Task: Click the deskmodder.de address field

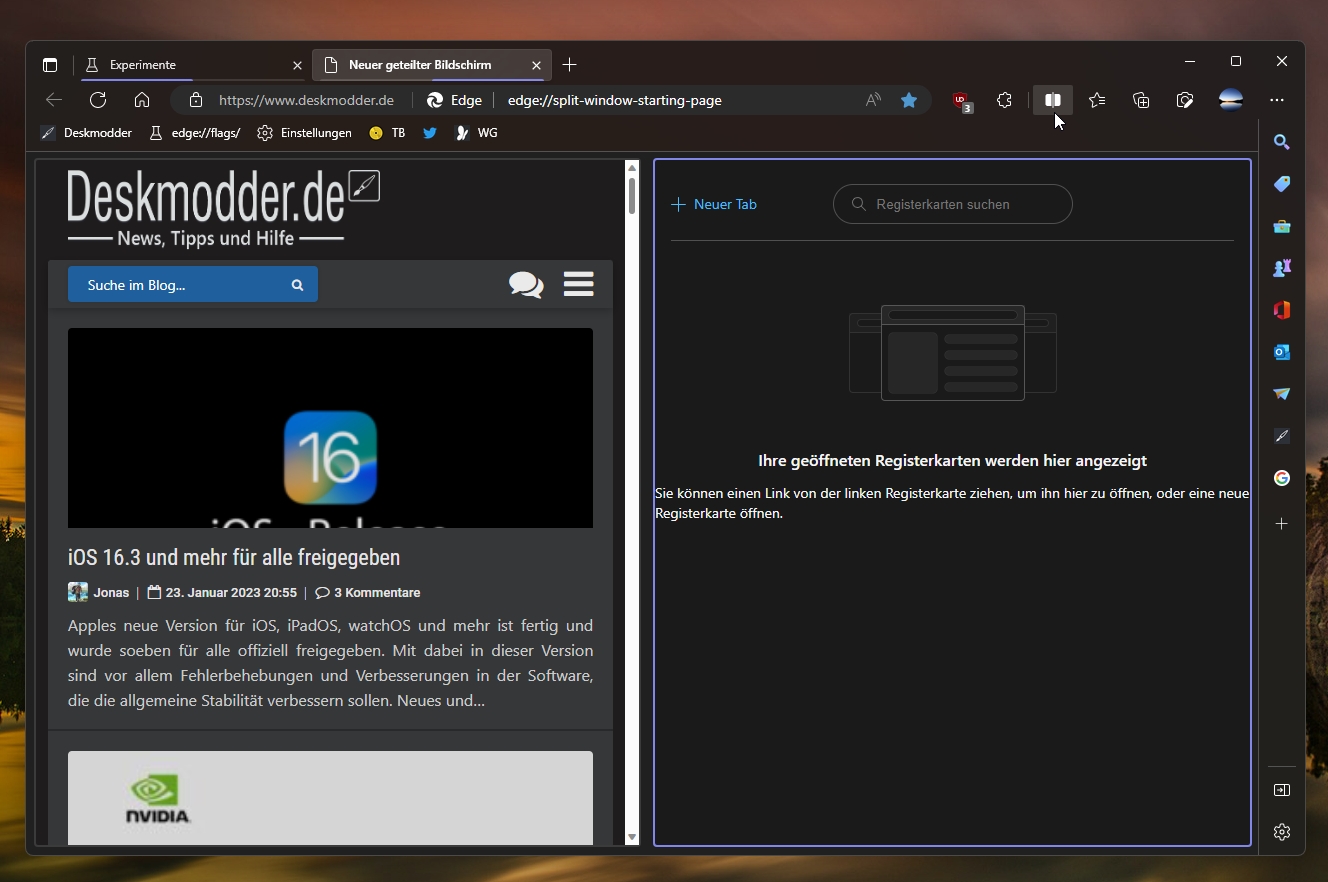Action: pyautogui.click(x=306, y=100)
